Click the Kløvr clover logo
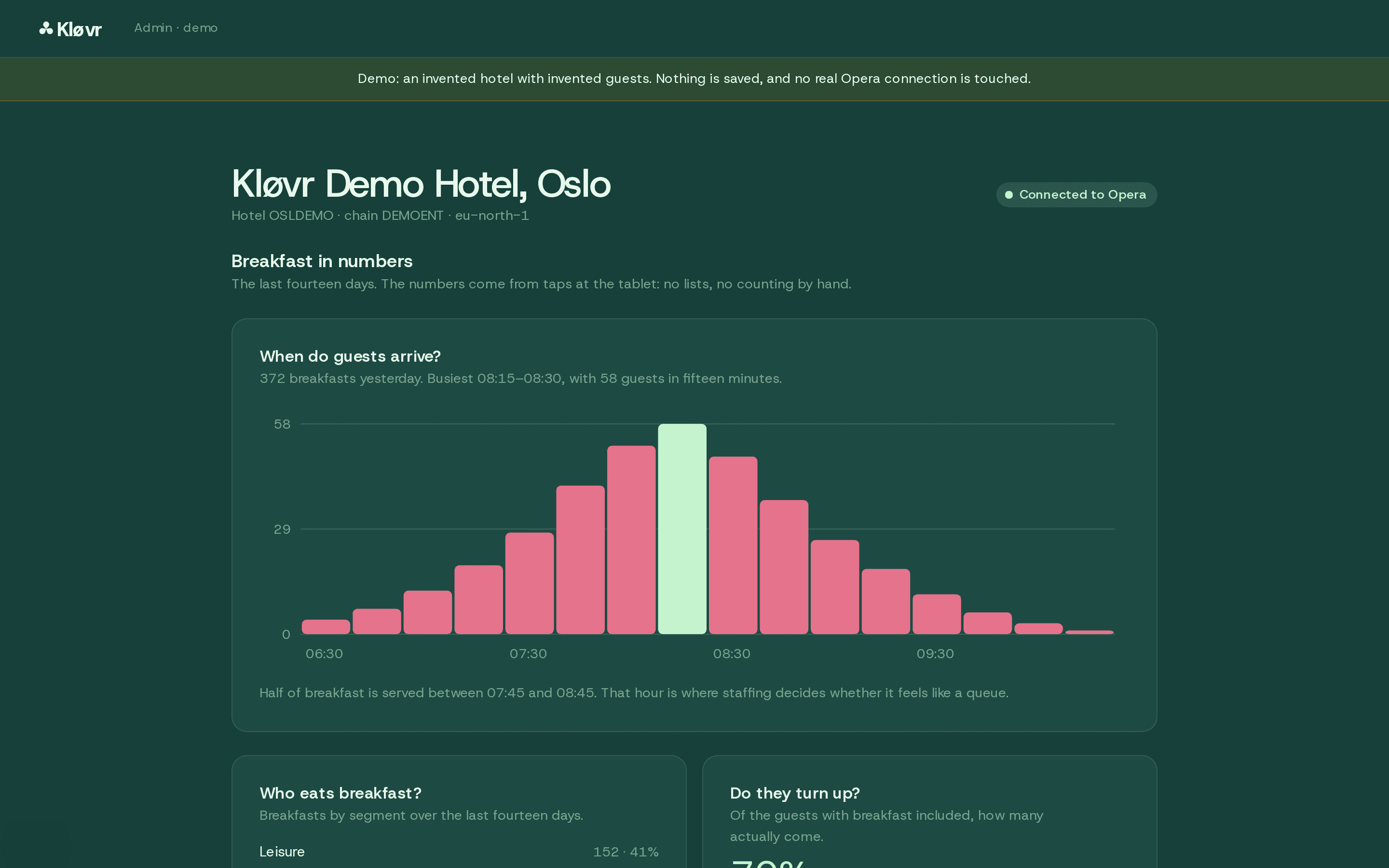This screenshot has height=868, width=1389. click(x=70, y=29)
